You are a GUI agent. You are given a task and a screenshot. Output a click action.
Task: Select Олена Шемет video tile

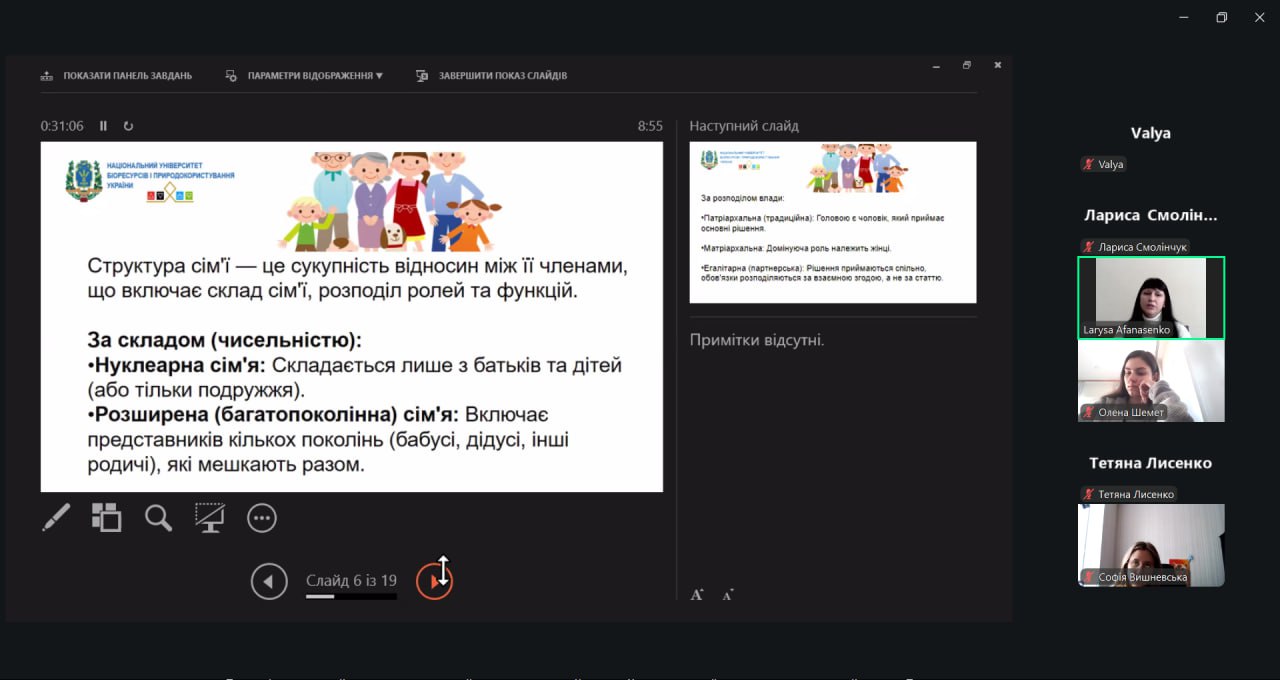click(1151, 381)
